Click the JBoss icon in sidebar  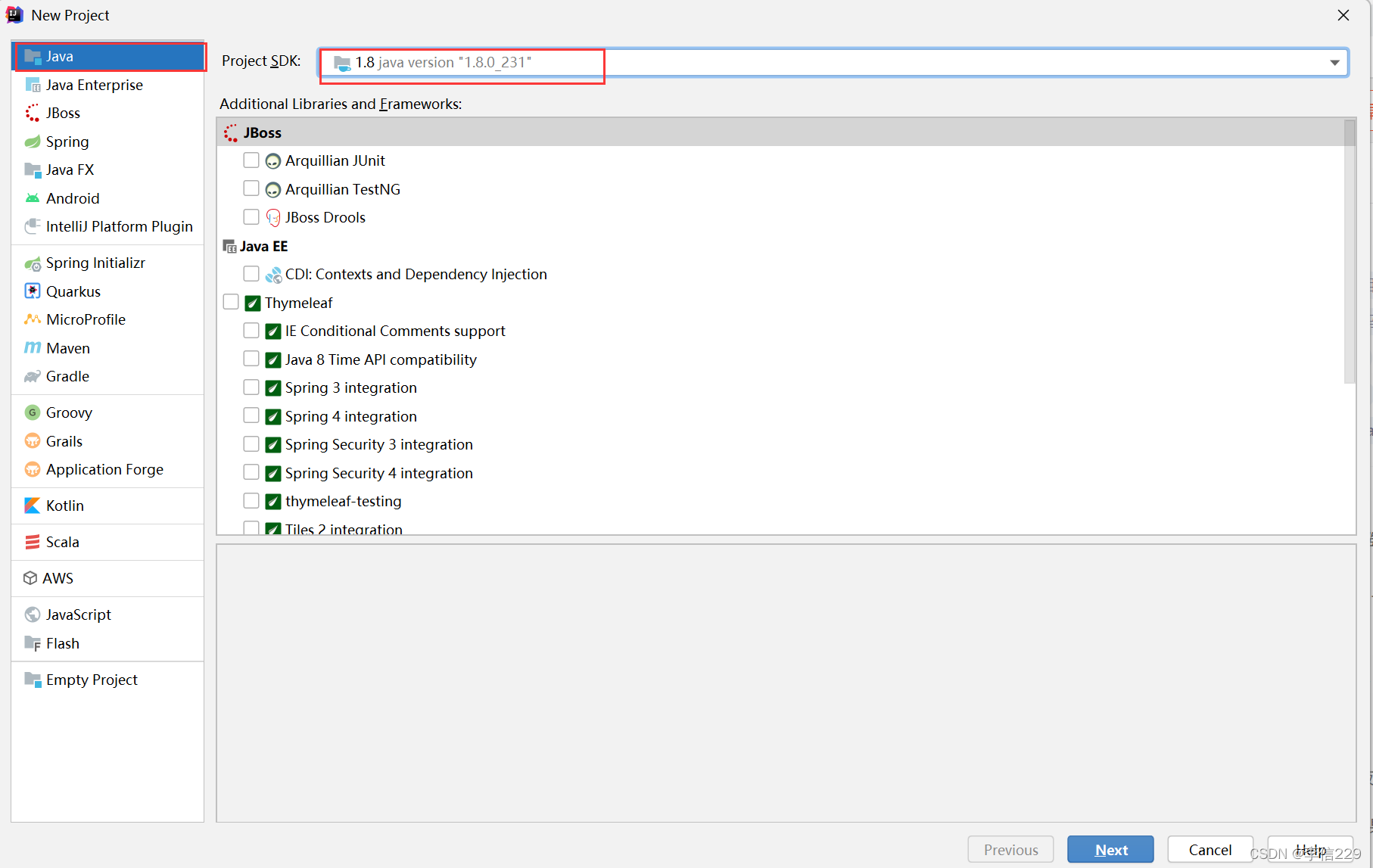coord(33,114)
